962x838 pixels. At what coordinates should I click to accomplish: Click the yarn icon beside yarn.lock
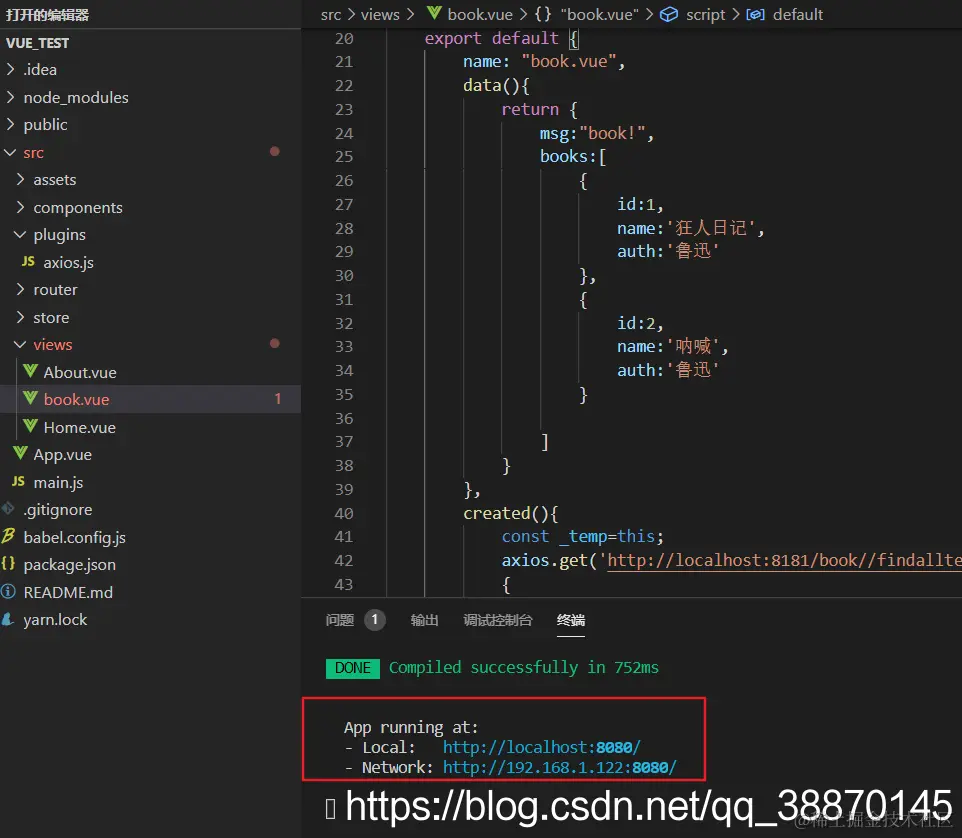(8, 619)
